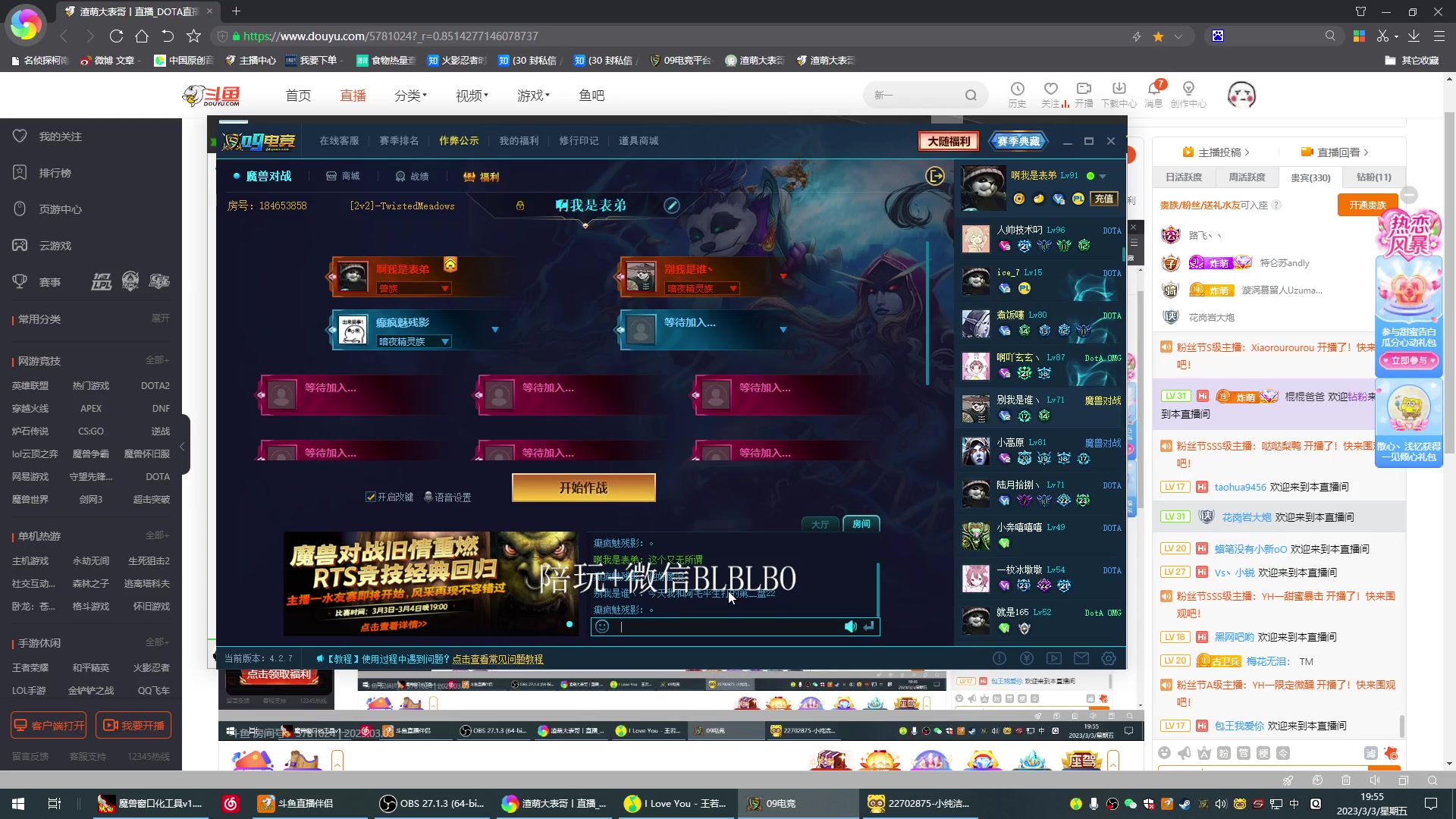Viewport: 1456px width, 819px height.
Task: Open the Douyu logo homepage
Action: click(x=212, y=96)
